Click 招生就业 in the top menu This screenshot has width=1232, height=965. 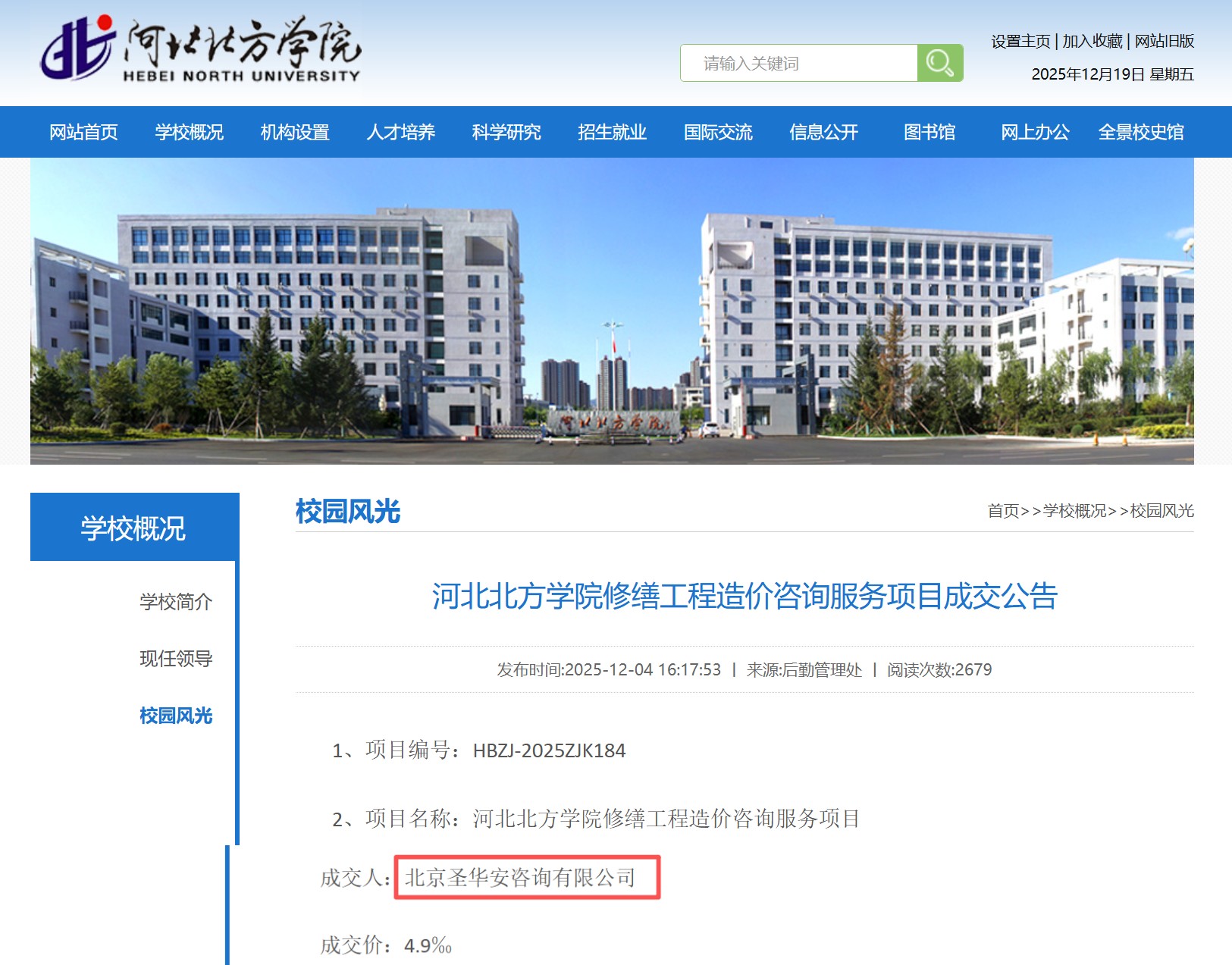pyautogui.click(x=612, y=132)
